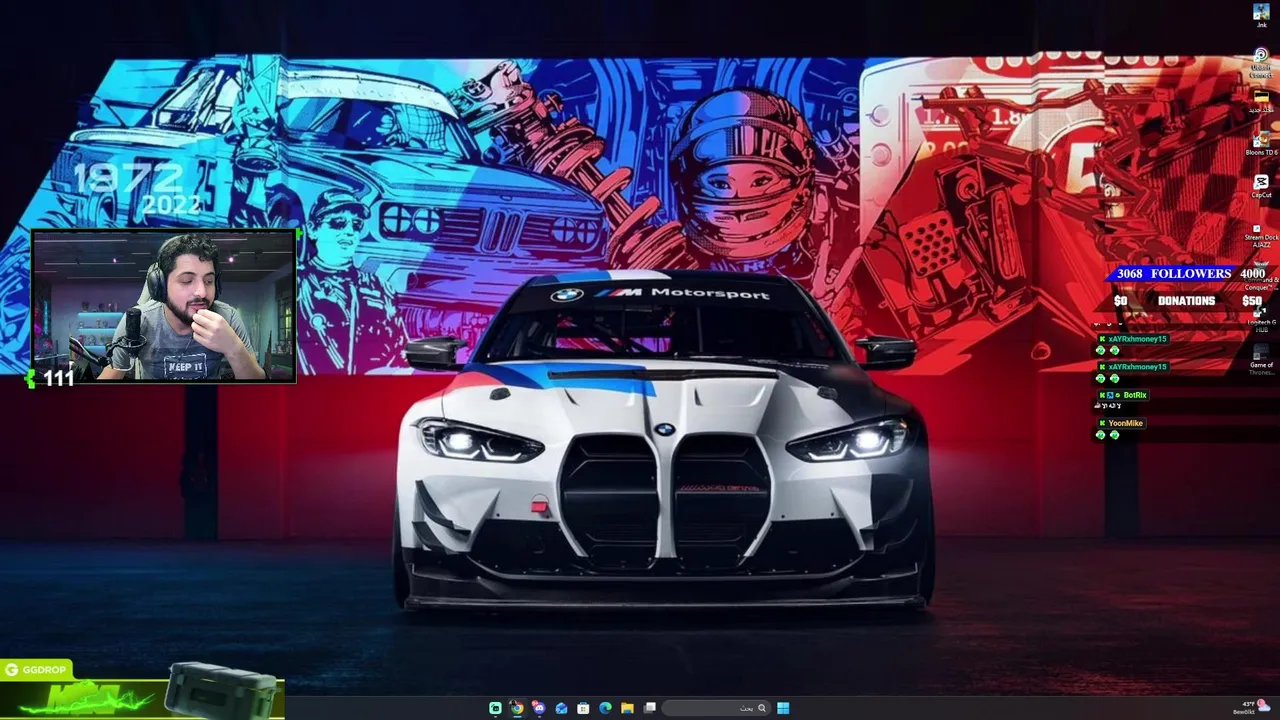Screen dimensions: 1280x720
Task: Click the Windows Start button
Action: (783, 708)
